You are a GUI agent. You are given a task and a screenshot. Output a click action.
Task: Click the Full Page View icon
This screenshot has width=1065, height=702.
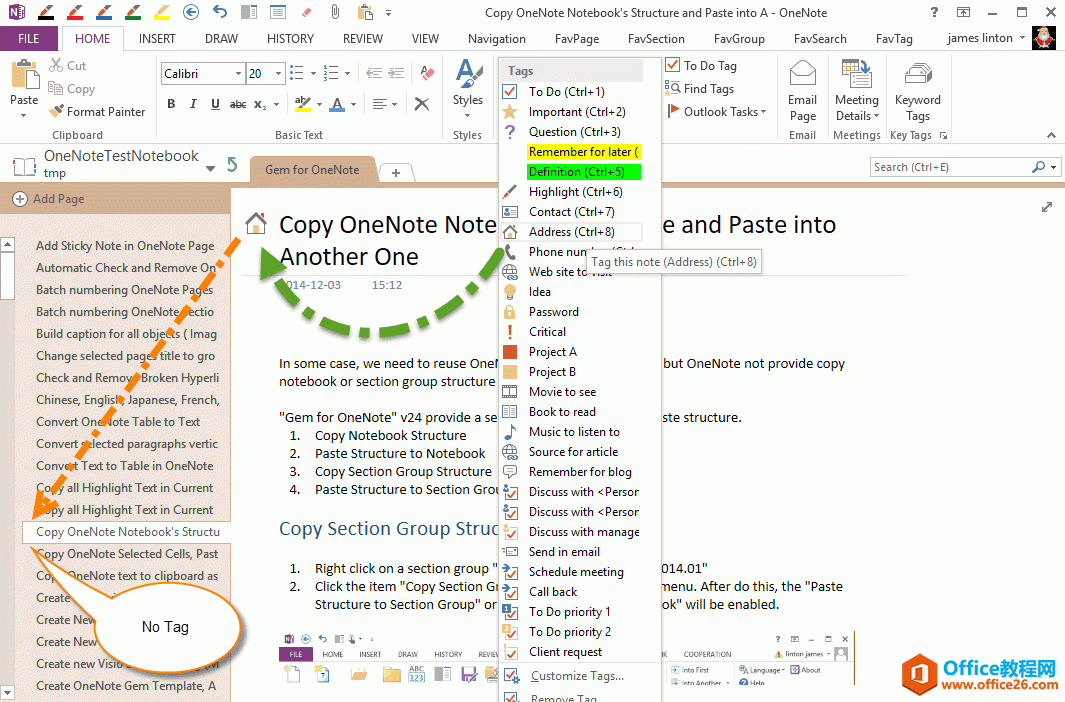278,12
